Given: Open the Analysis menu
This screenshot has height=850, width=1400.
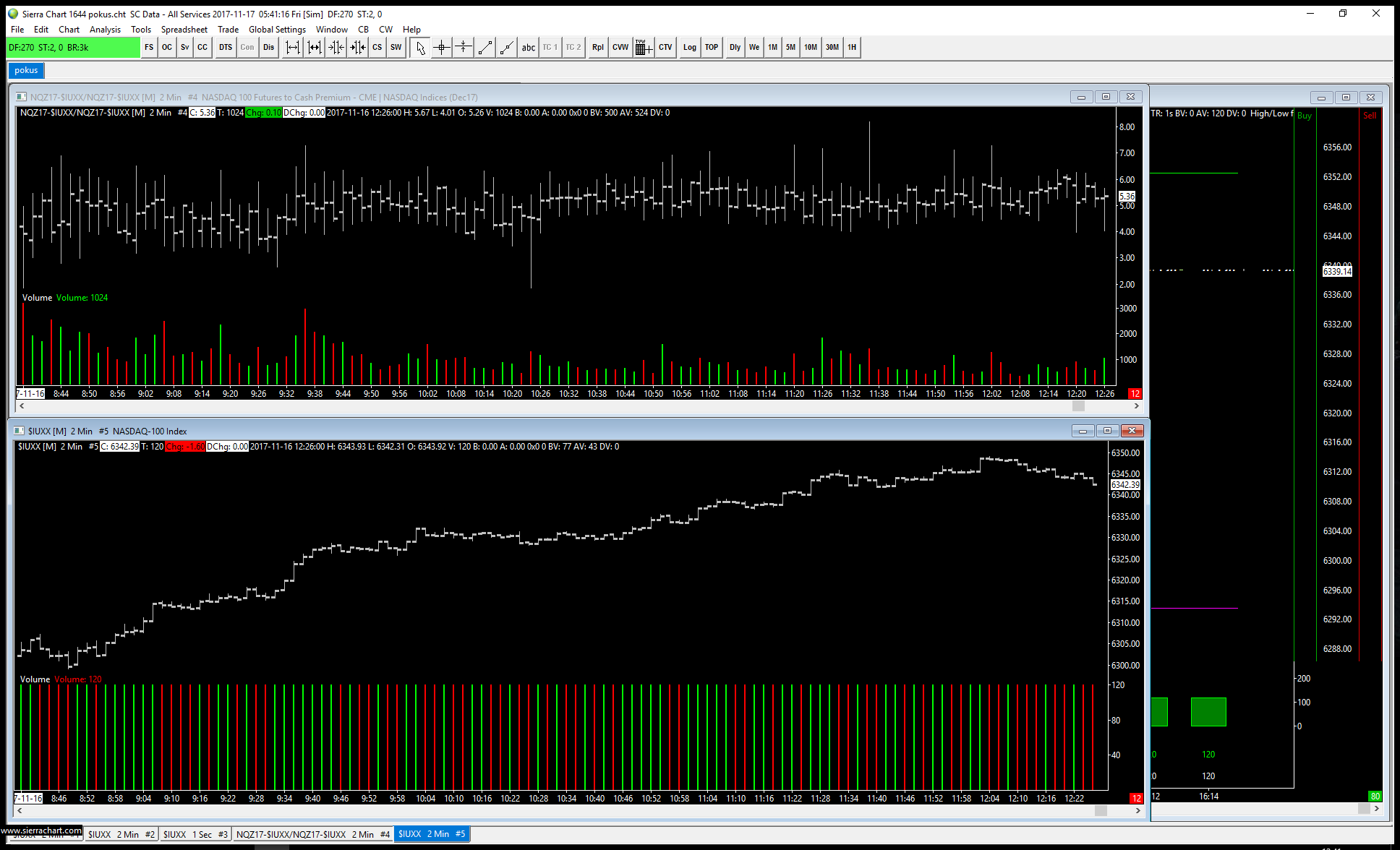Looking at the screenshot, I should 105,30.
